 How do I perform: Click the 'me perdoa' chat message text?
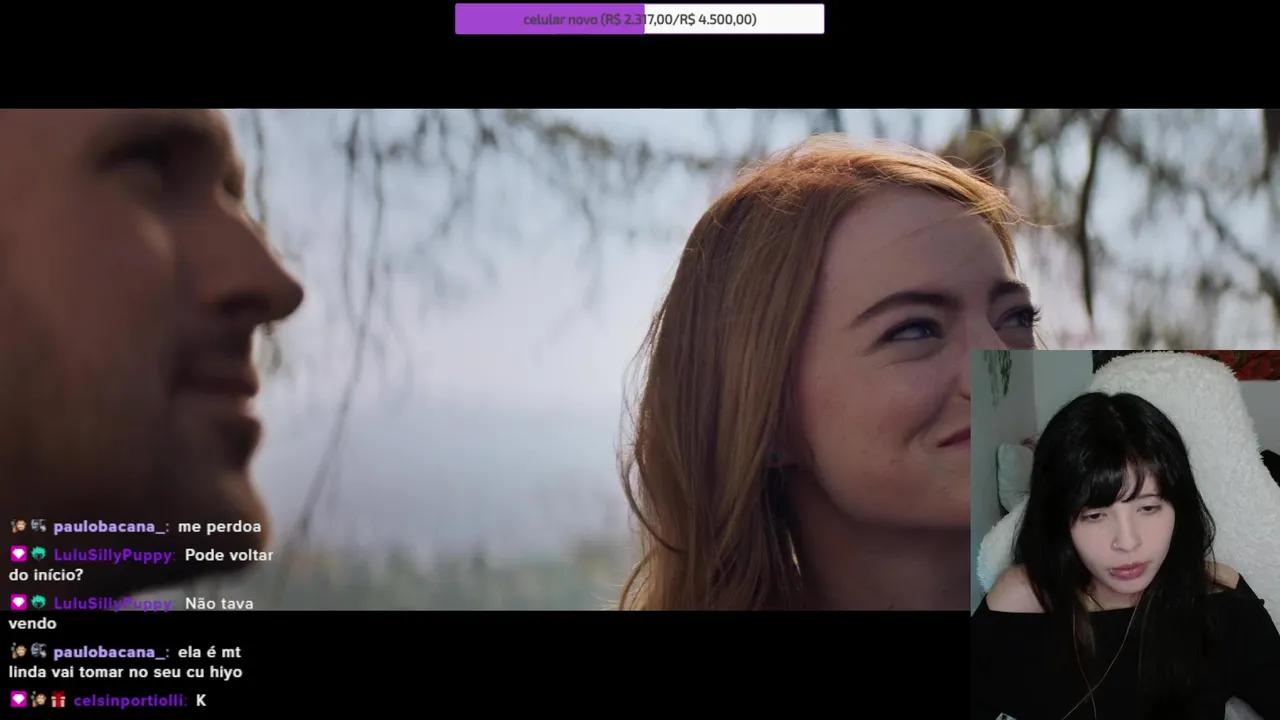point(219,527)
